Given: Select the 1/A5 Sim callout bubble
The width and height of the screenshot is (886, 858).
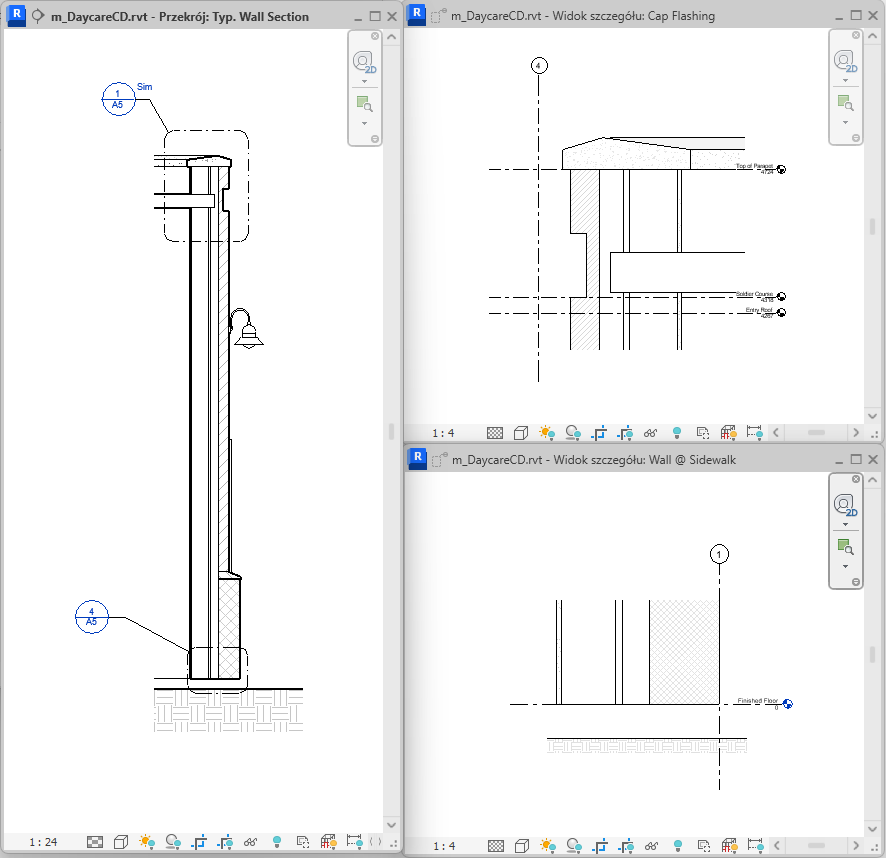Looking at the screenshot, I should click(x=118, y=99).
